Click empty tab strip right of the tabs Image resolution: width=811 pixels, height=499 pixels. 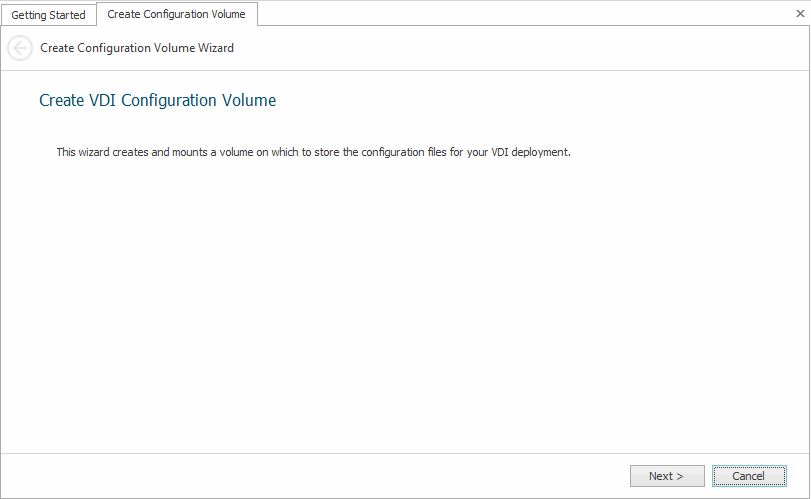click(520, 13)
